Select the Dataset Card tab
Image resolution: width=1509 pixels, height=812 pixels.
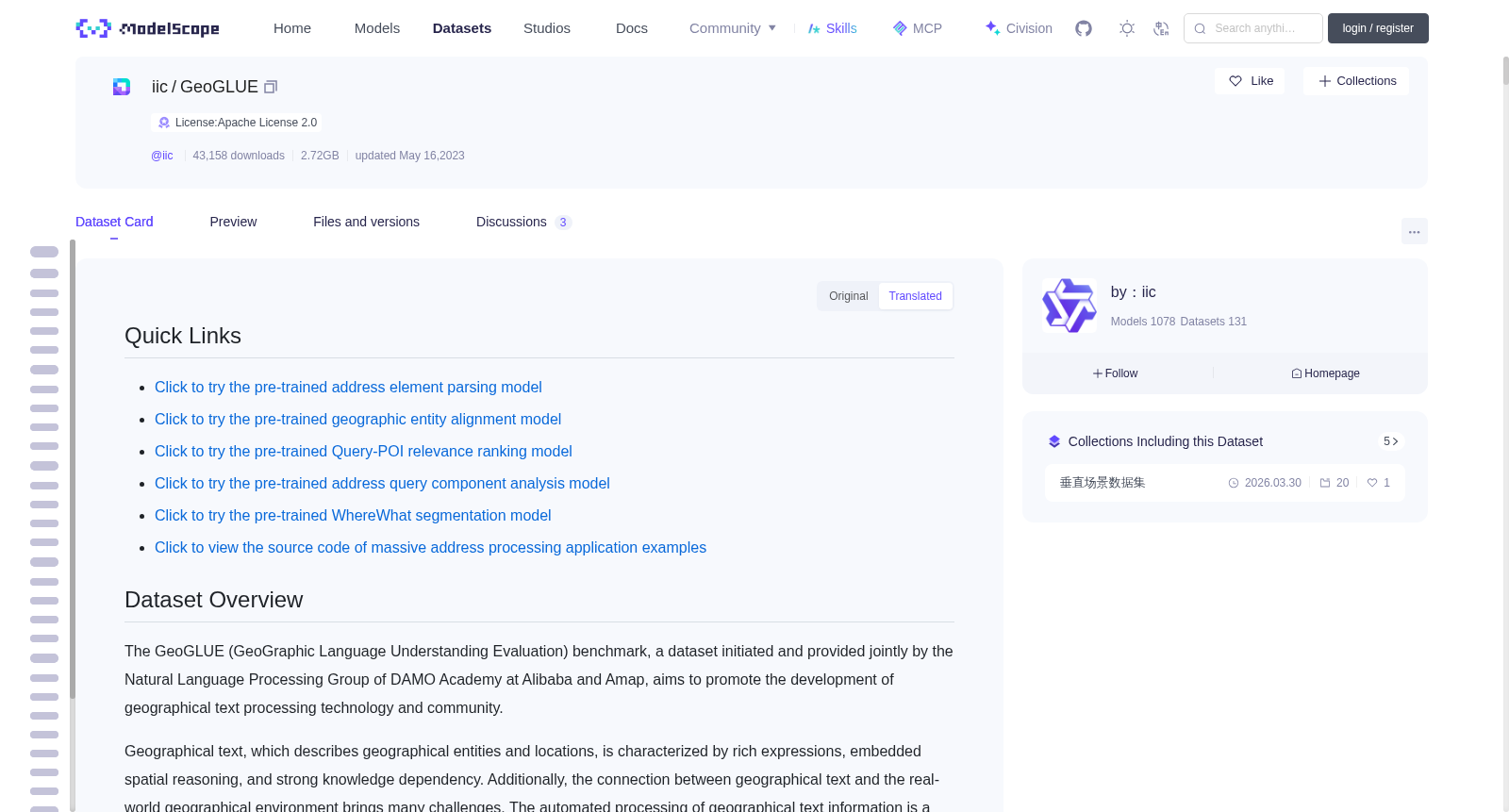click(114, 222)
